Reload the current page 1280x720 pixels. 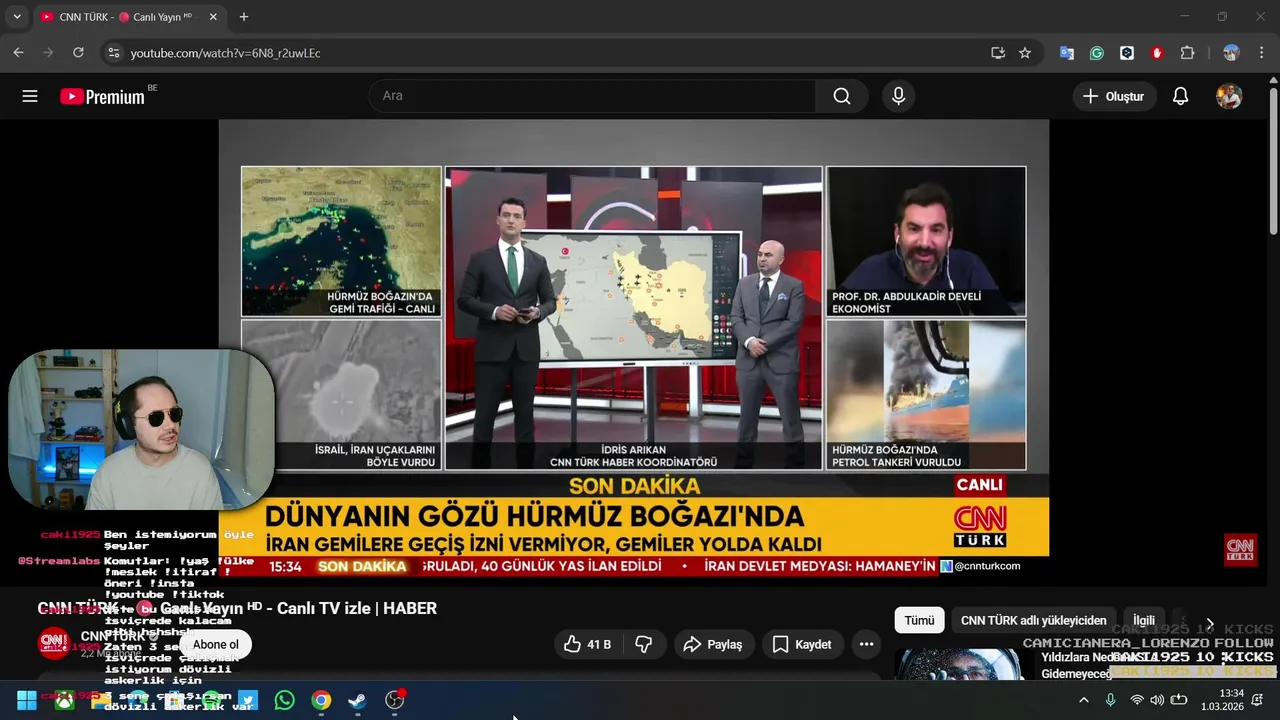click(79, 53)
